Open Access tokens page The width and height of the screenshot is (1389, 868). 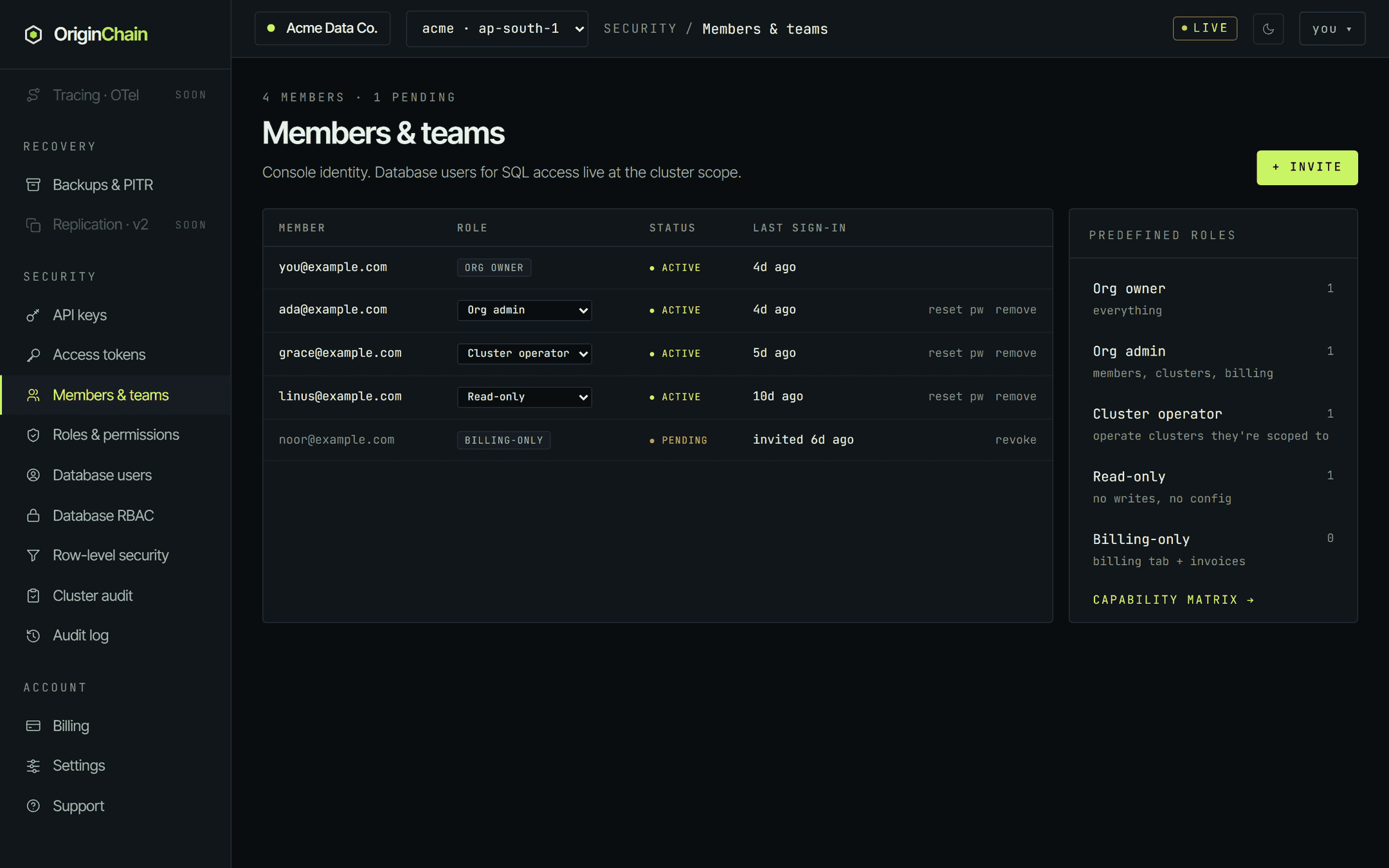coord(116,355)
